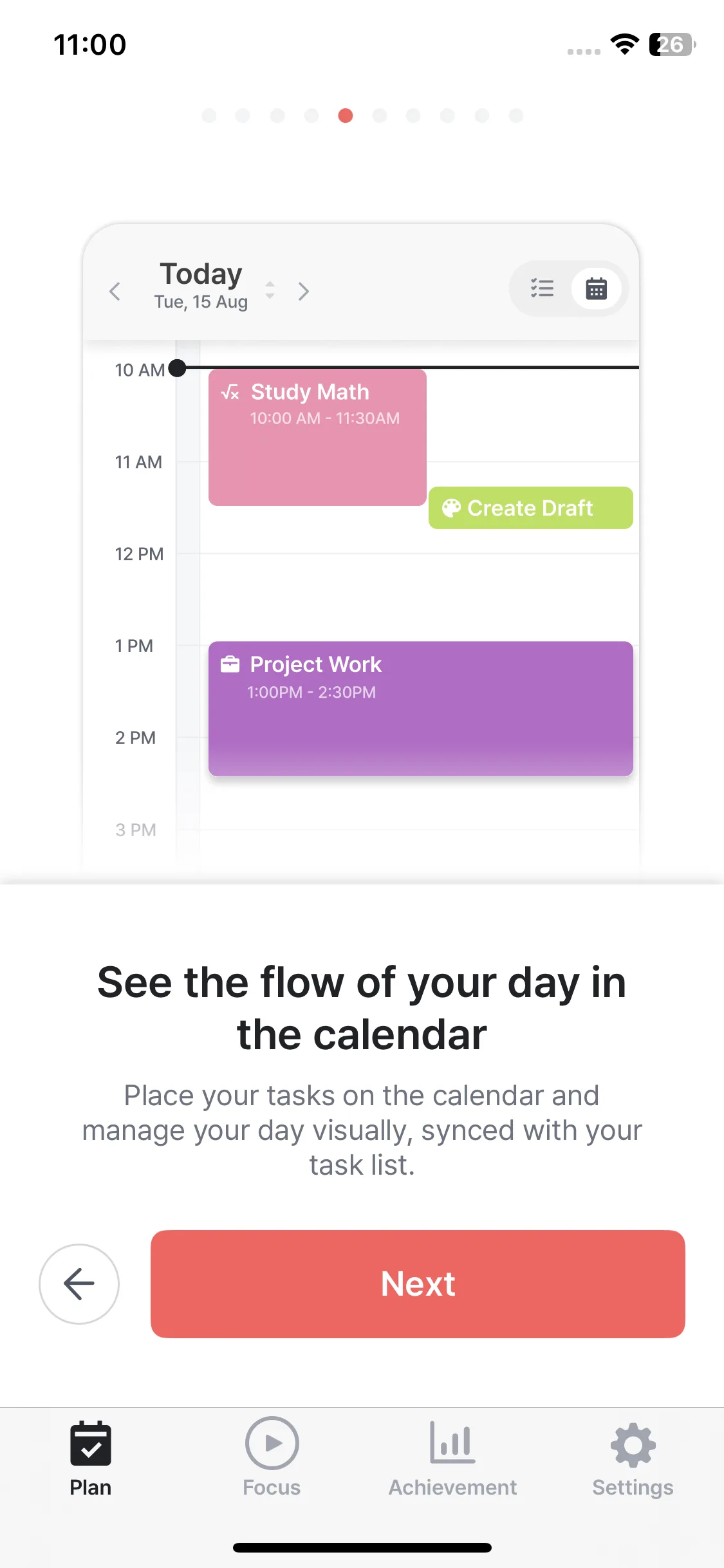724x1568 pixels.
Task: Tap the current time marker dot
Action: click(x=177, y=368)
